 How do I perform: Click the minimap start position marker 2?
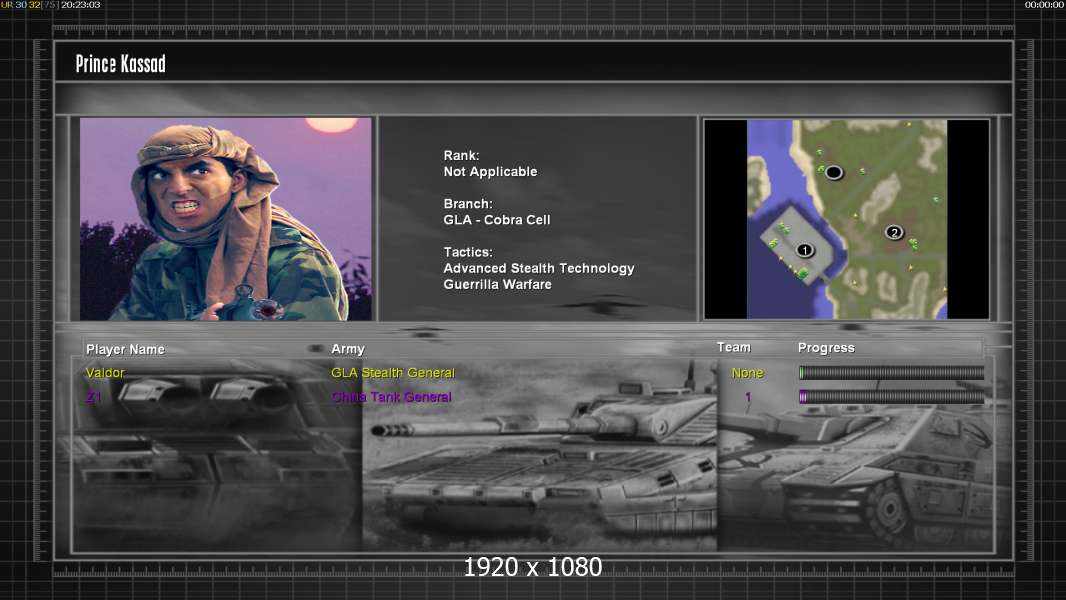(894, 232)
